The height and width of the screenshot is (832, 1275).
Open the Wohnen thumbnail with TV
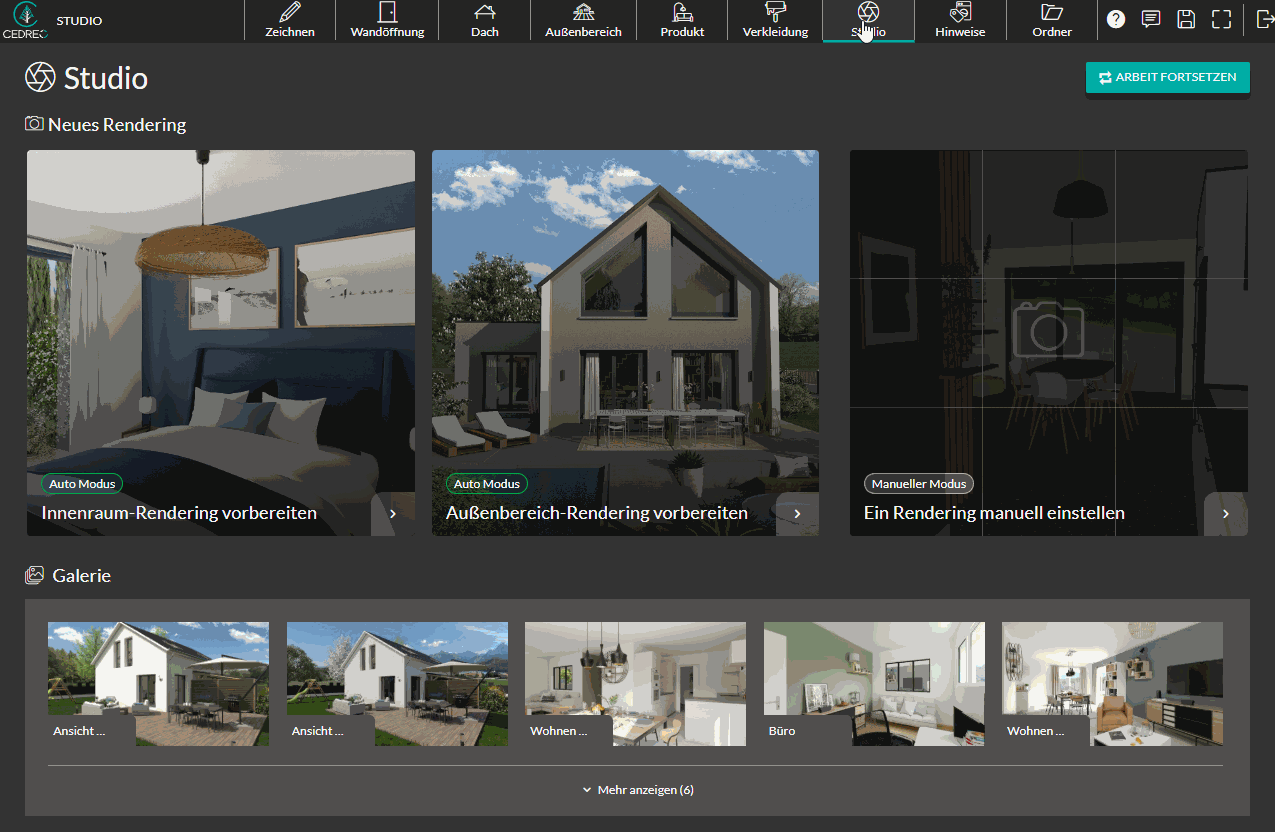click(x=1112, y=684)
